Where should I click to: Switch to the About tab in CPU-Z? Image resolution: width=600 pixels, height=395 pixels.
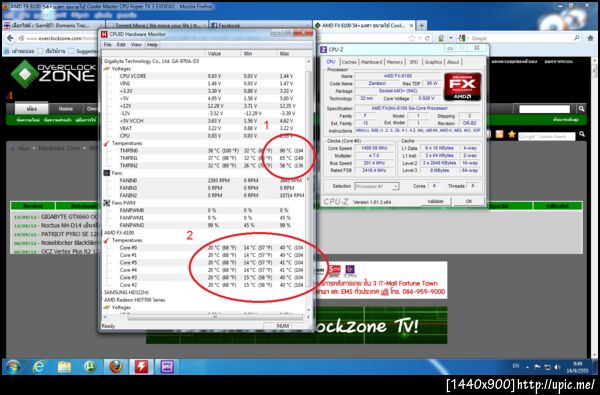coord(453,62)
